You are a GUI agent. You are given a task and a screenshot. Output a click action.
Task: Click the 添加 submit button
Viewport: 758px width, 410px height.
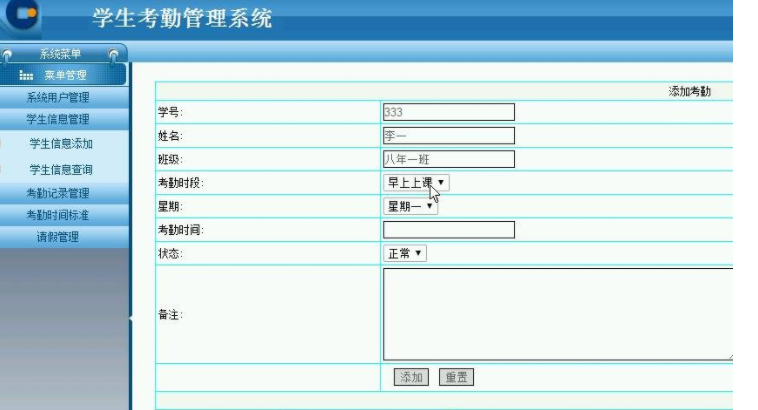pyautogui.click(x=411, y=377)
